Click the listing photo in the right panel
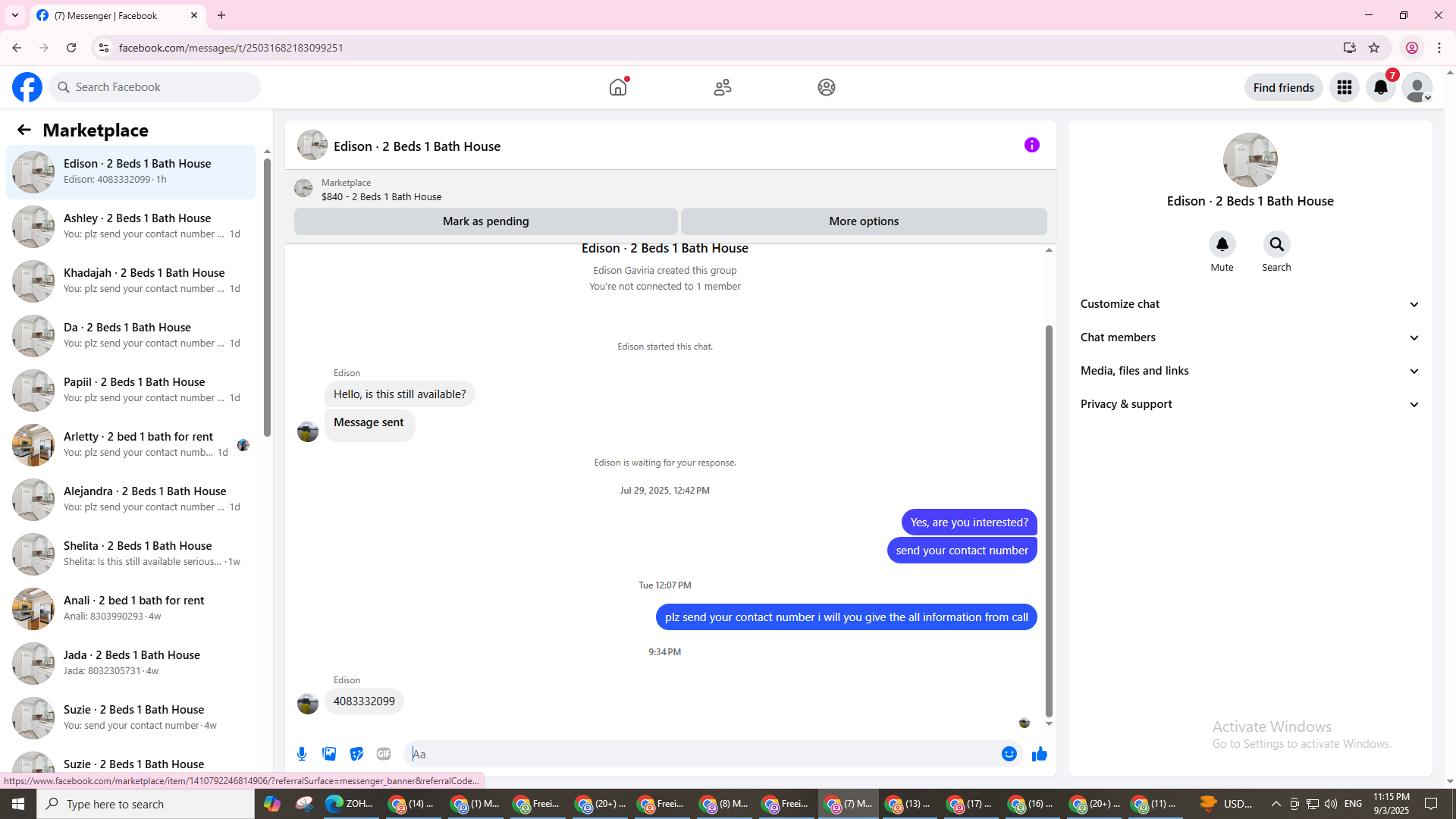 1250,160
